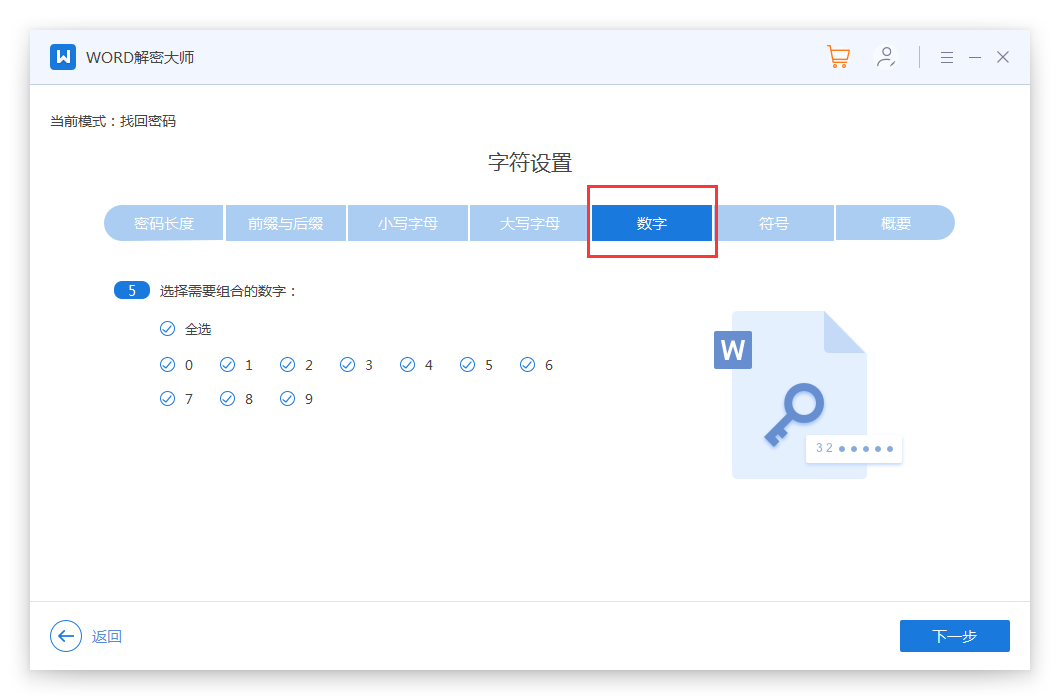The width and height of the screenshot is (1060, 700).
Task: Toggle the 全选 select-all checkbox
Action: click(x=168, y=329)
